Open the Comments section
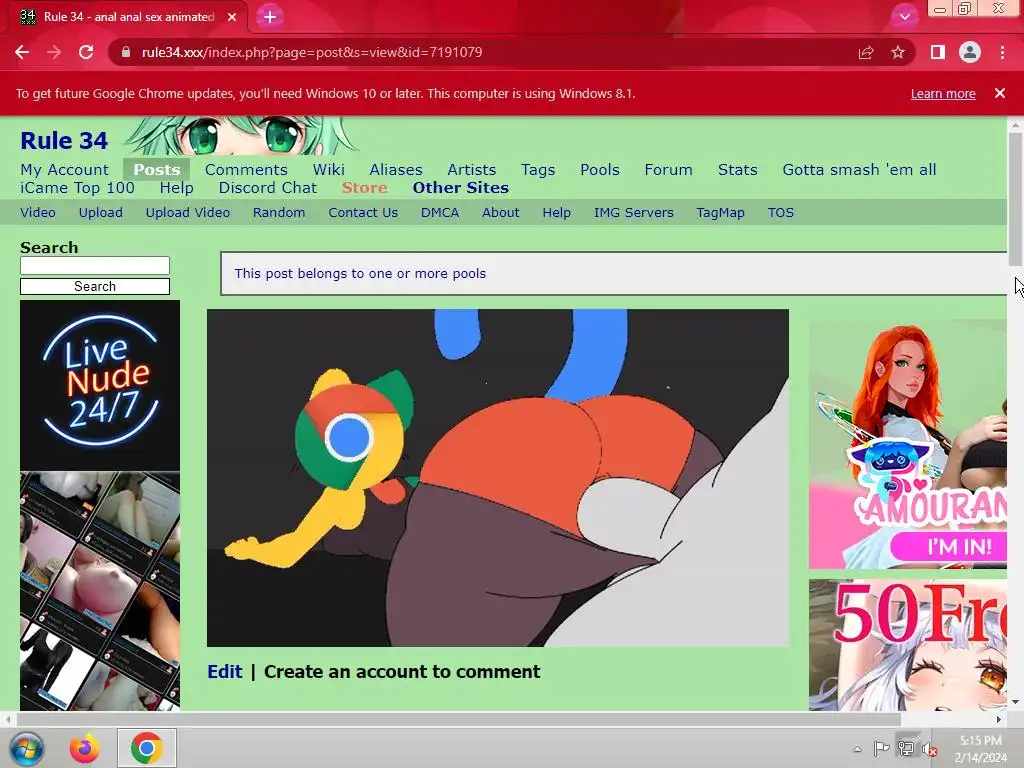This screenshot has width=1024, height=768. [x=246, y=170]
